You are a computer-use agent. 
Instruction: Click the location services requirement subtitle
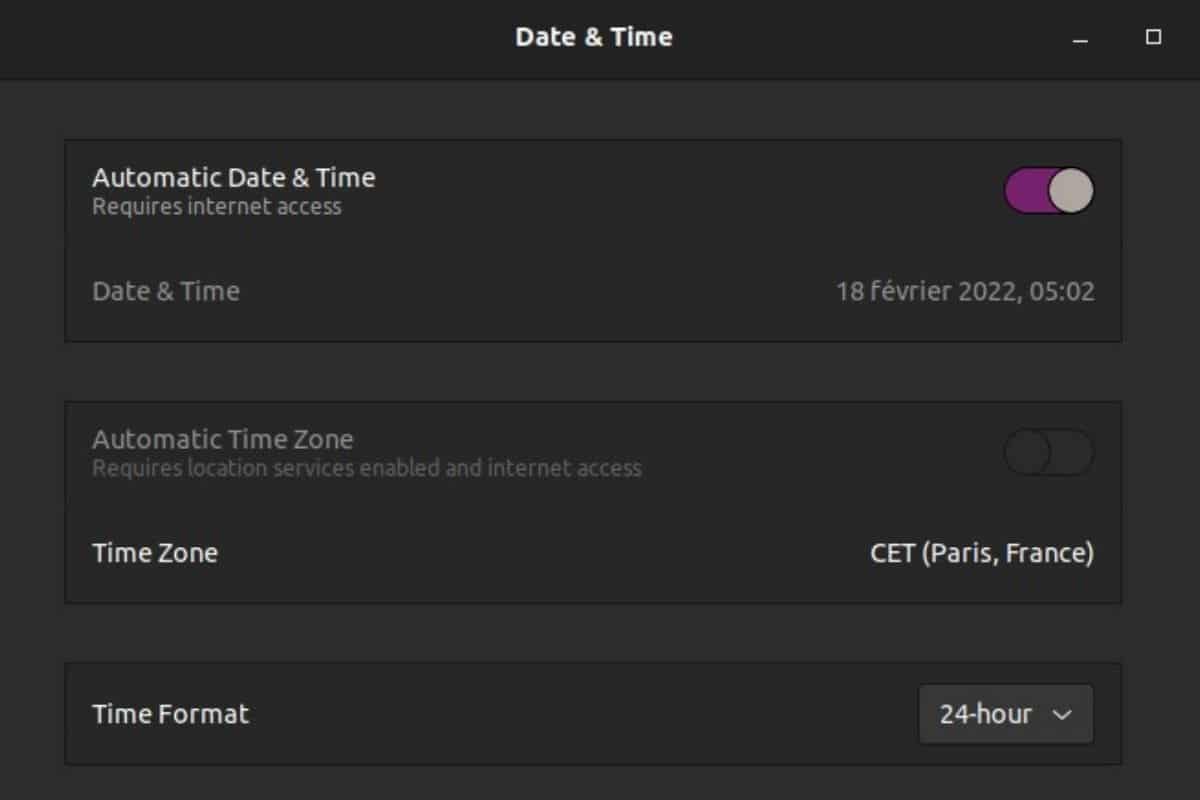[x=367, y=468]
